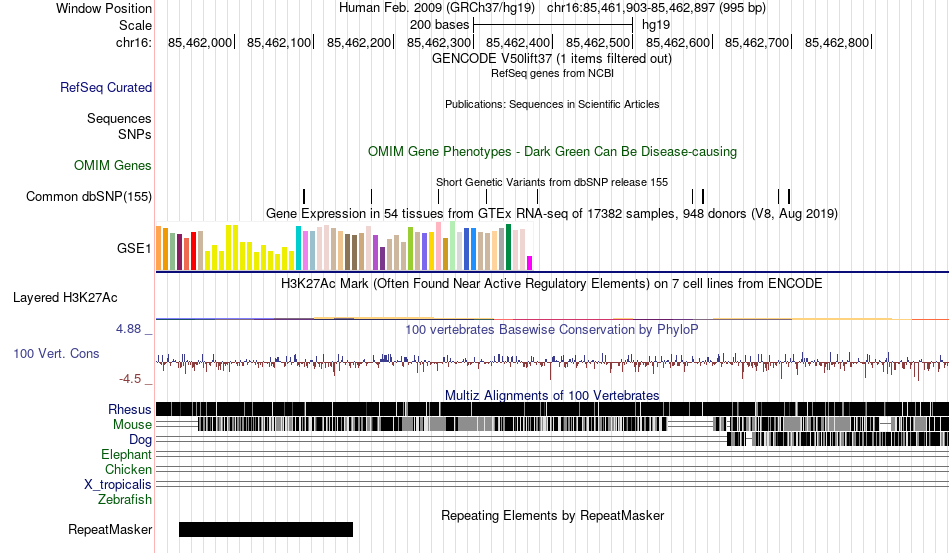Click the Dog alignment blocks in Multiz track
Viewport: 950px width, 553px height.
[x=838, y=439]
